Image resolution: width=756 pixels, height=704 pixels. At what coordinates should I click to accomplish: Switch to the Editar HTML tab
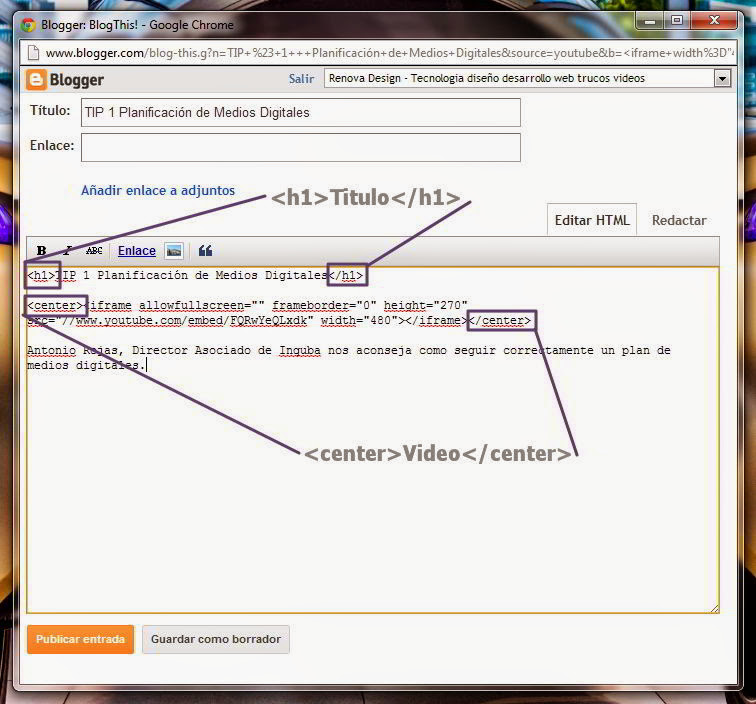pyautogui.click(x=592, y=220)
